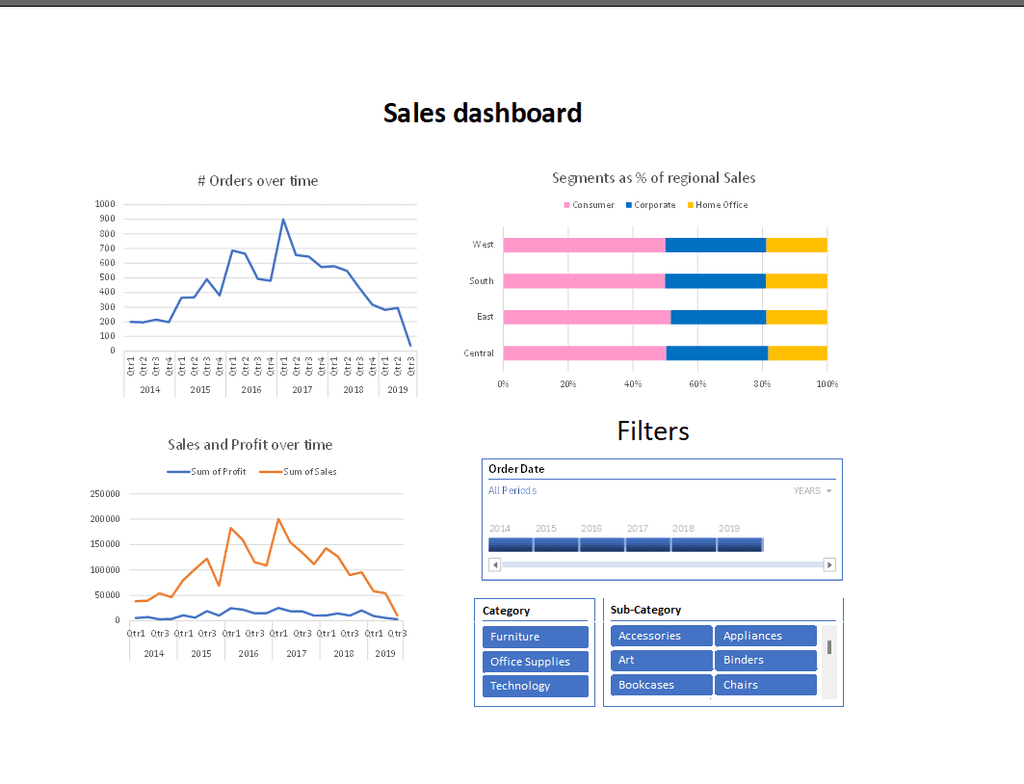Viewport: 1024px width, 784px height.
Task: Click the 250000 value on Sales chart axis
Action: pyautogui.click(x=105, y=494)
